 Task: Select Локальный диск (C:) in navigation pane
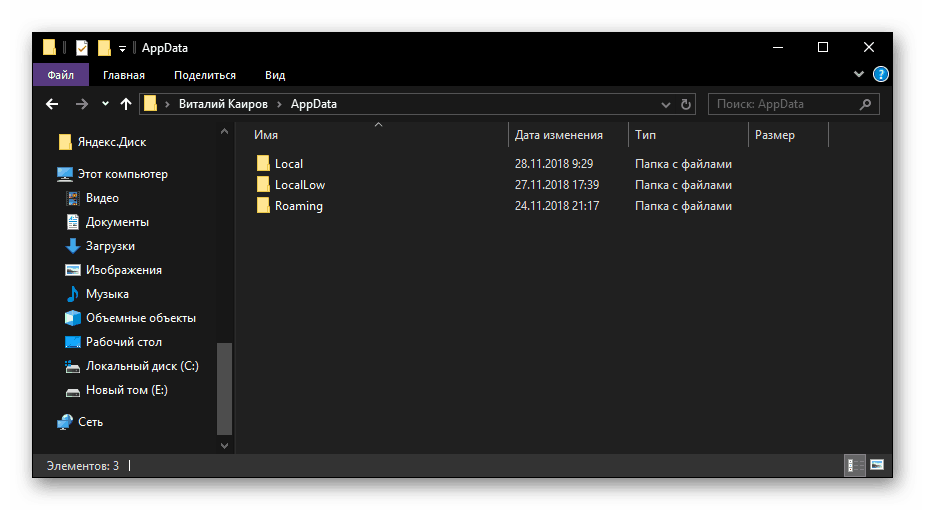coord(141,366)
